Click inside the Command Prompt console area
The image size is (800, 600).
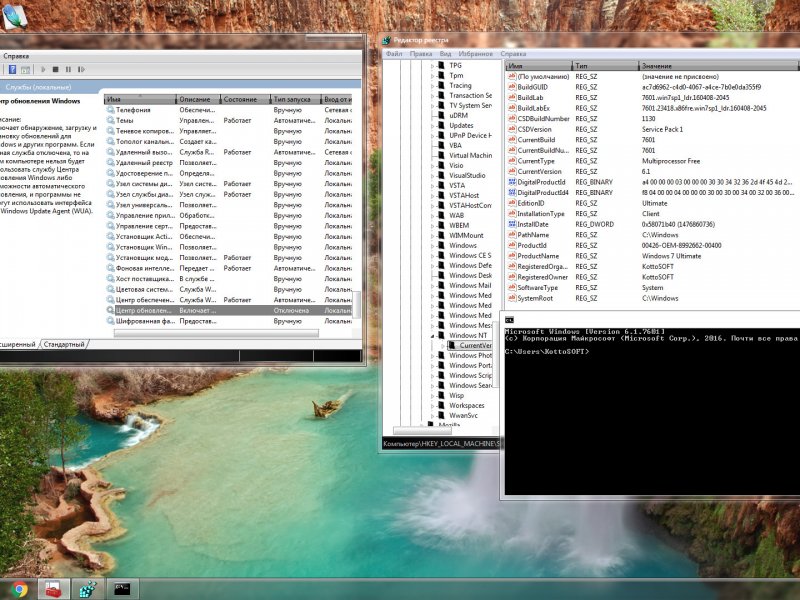click(x=652, y=411)
